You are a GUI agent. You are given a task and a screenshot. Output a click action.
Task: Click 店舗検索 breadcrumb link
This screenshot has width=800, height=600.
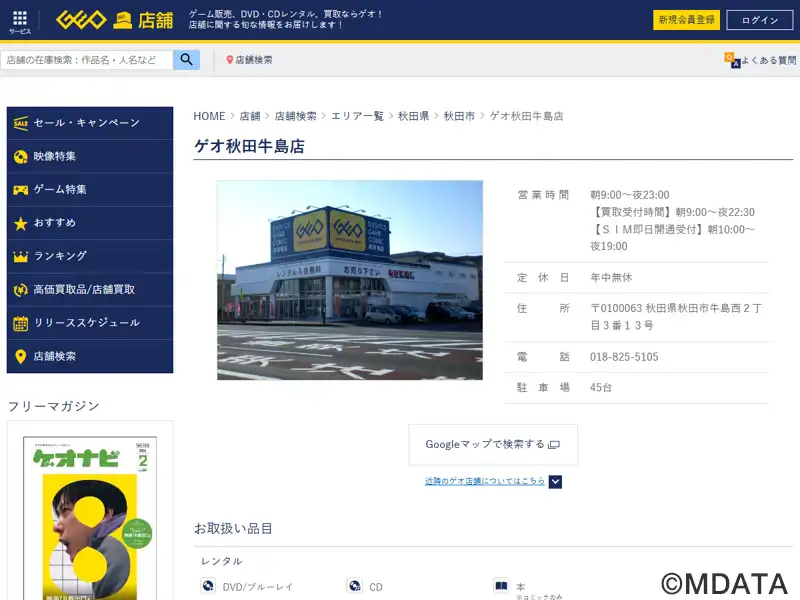click(x=295, y=116)
